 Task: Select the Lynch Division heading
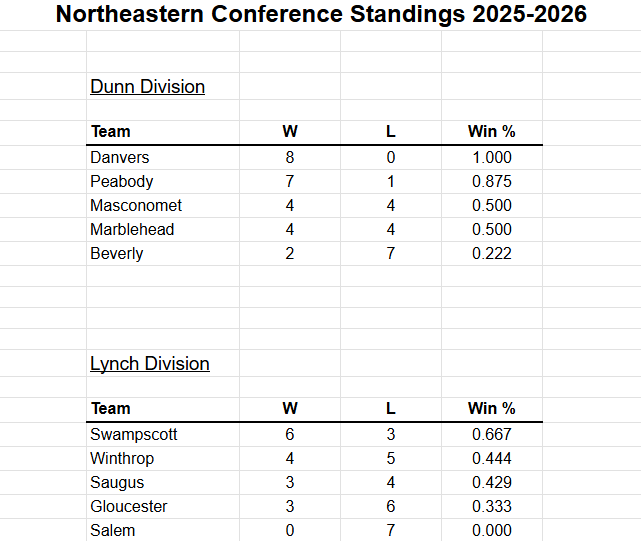150,364
